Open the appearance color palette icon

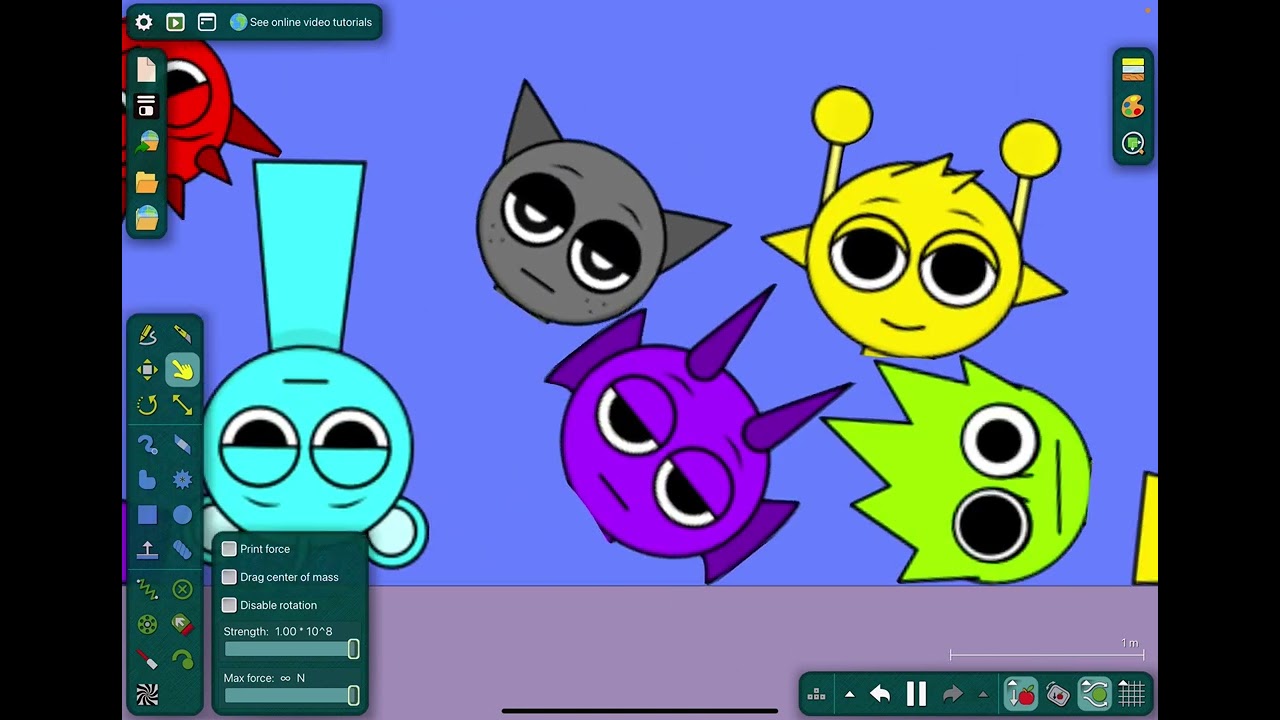[1133, 106]
